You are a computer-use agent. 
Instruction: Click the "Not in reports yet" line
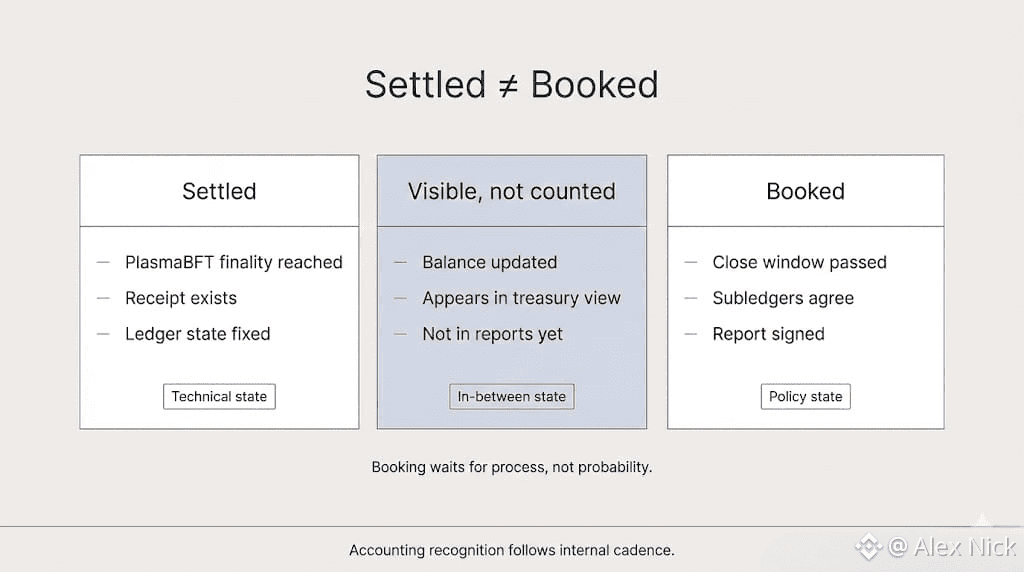coord(492,334)
